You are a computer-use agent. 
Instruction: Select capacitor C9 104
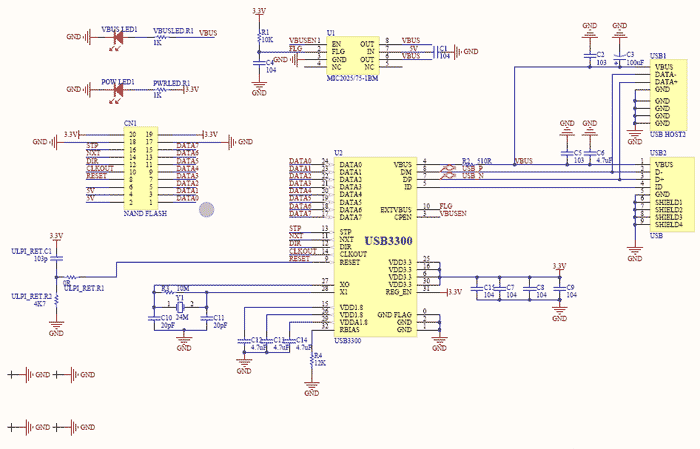click(x=559, y=288)
